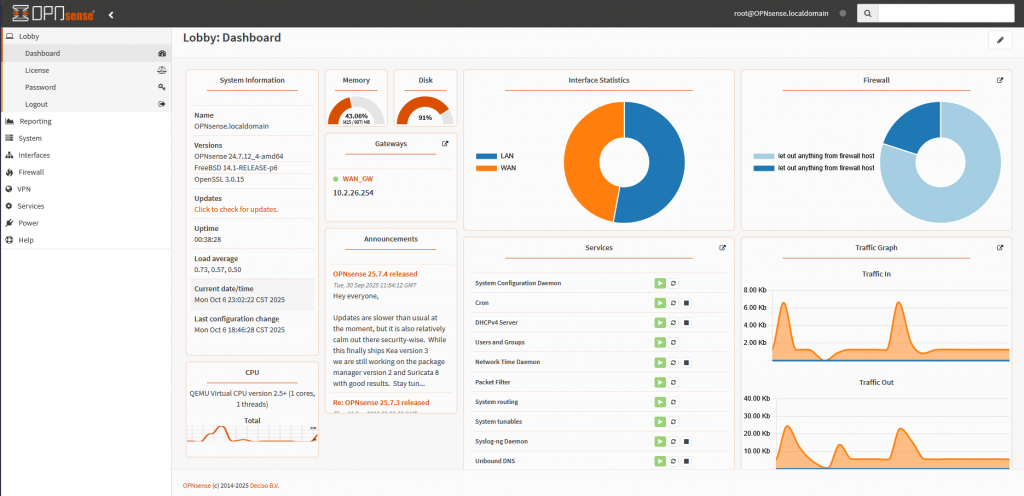Expand the Services sidebar menu
This screenshot has width=1024, height=496.
(86, 206)
